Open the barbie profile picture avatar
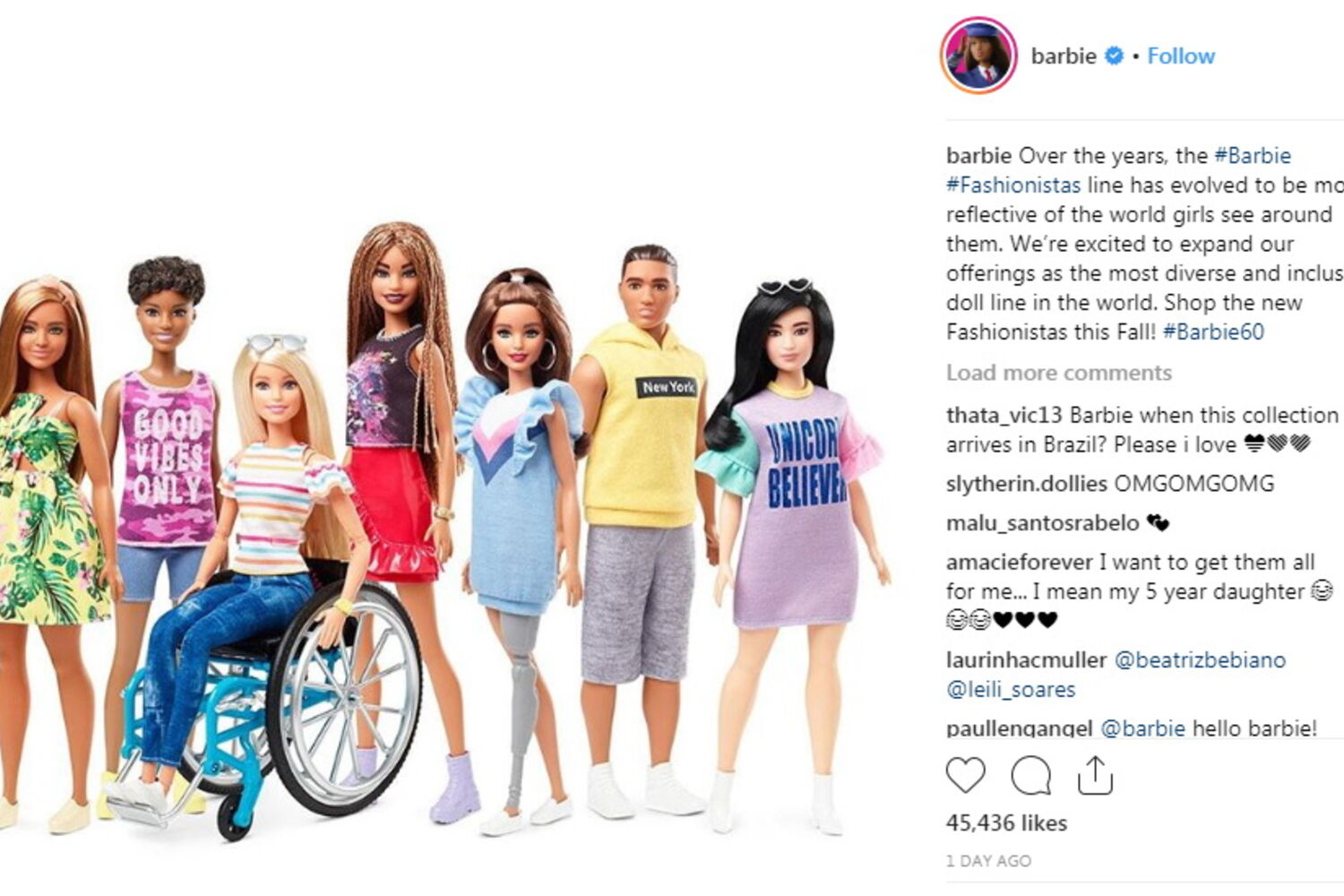 [x=978, y=56]
